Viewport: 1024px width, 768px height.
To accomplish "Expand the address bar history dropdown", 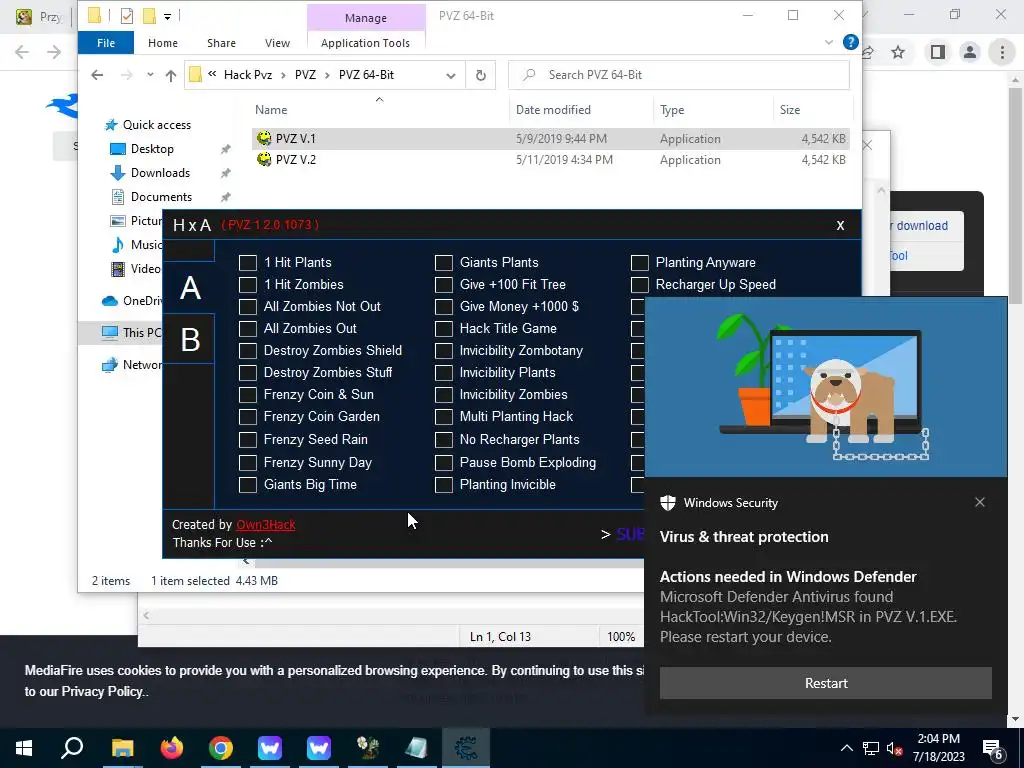I will [x=451, y=76].
